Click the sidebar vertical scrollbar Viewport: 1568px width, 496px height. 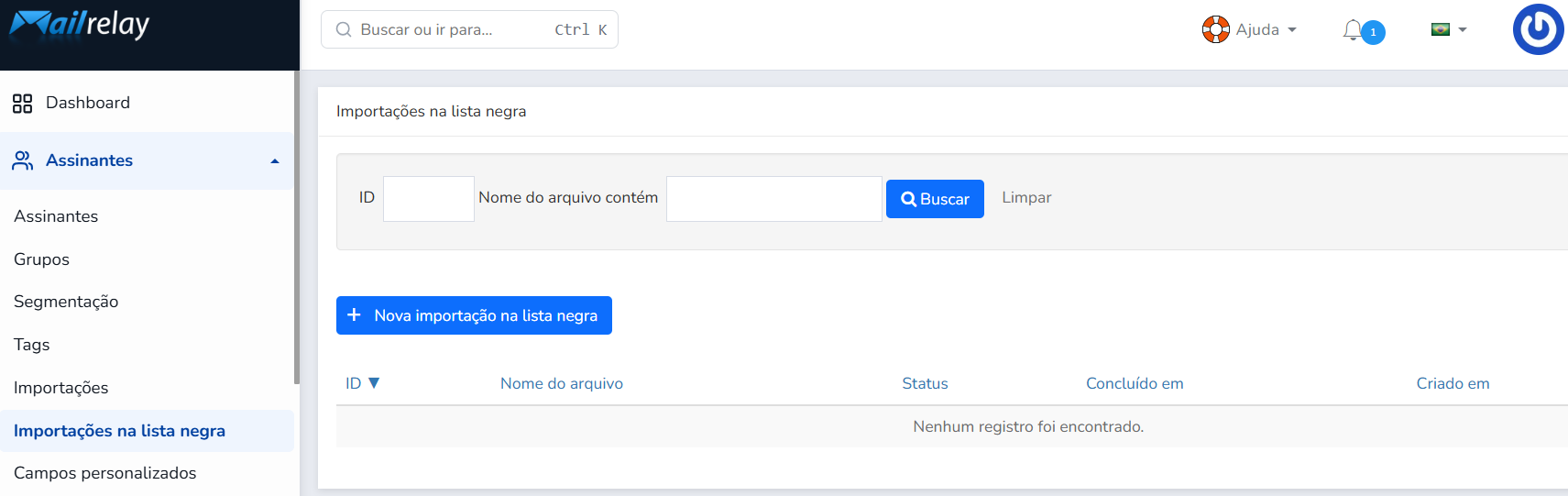tap(296, 229)
